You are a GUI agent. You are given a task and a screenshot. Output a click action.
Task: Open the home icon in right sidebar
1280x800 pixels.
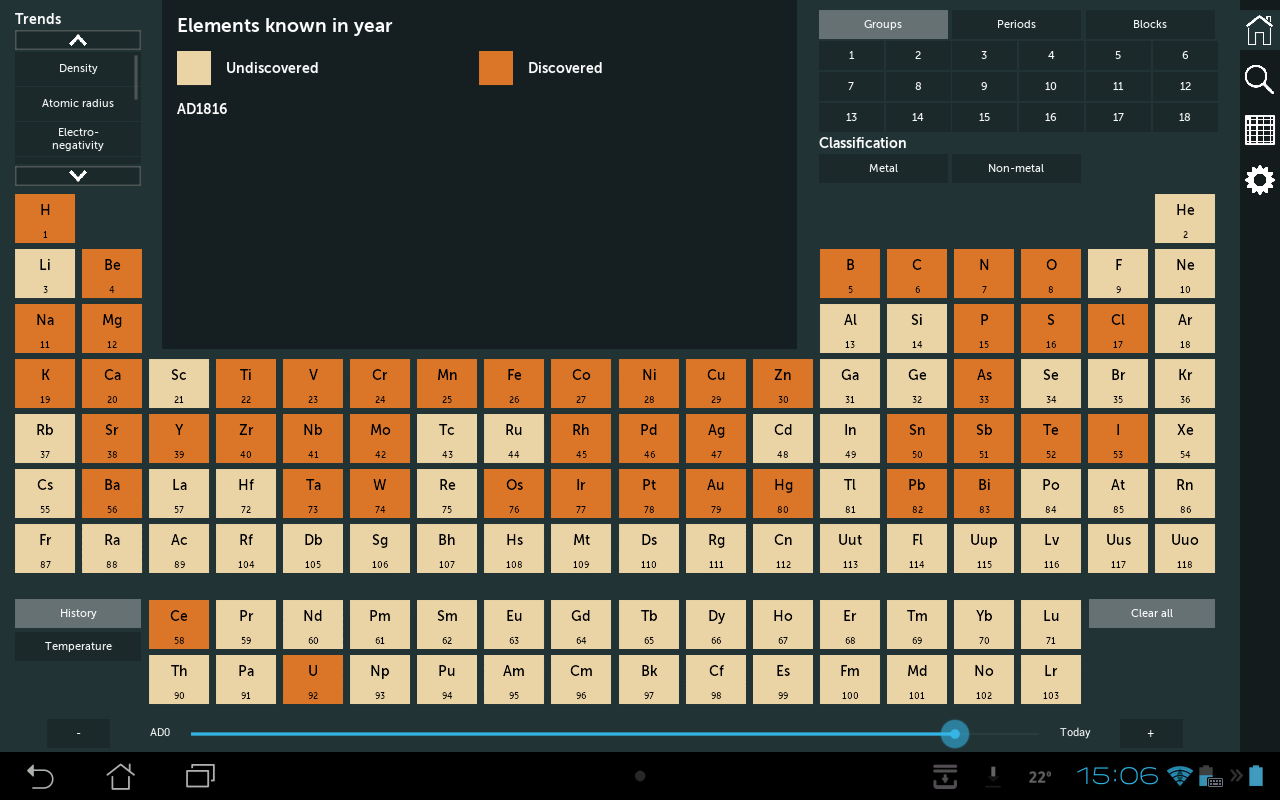[x=1259, y=29]
